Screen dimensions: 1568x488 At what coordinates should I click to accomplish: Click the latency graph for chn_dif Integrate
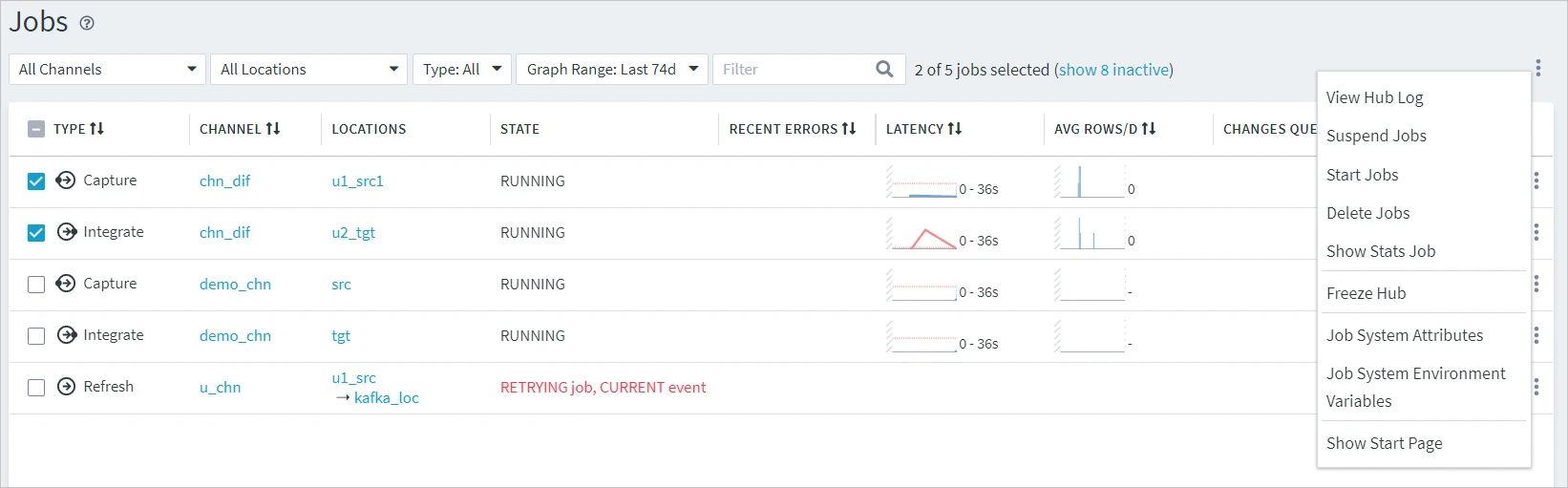point(923,235)
